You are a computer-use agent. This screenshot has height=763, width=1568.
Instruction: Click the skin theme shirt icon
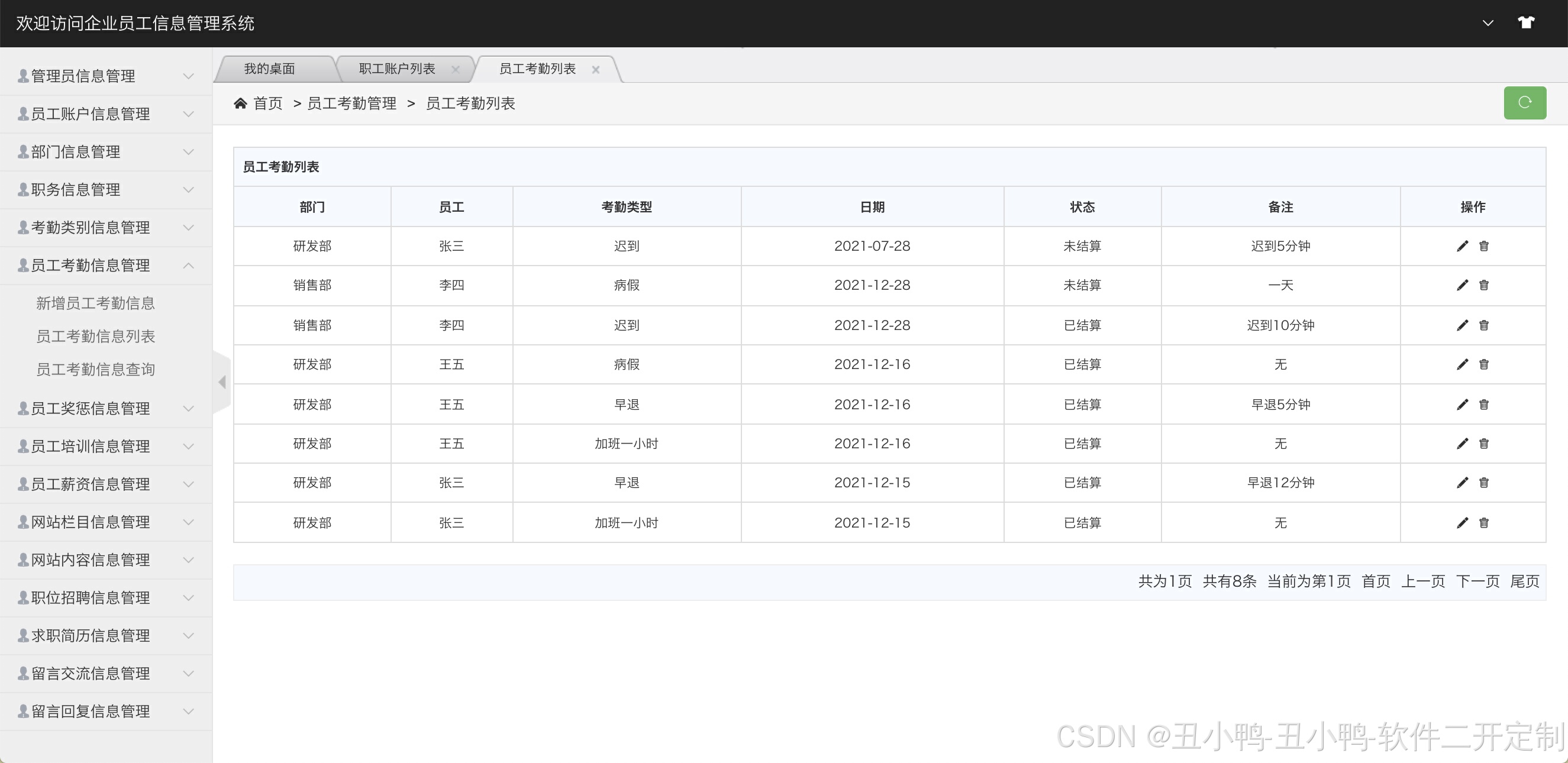[x=1525, y=23]
